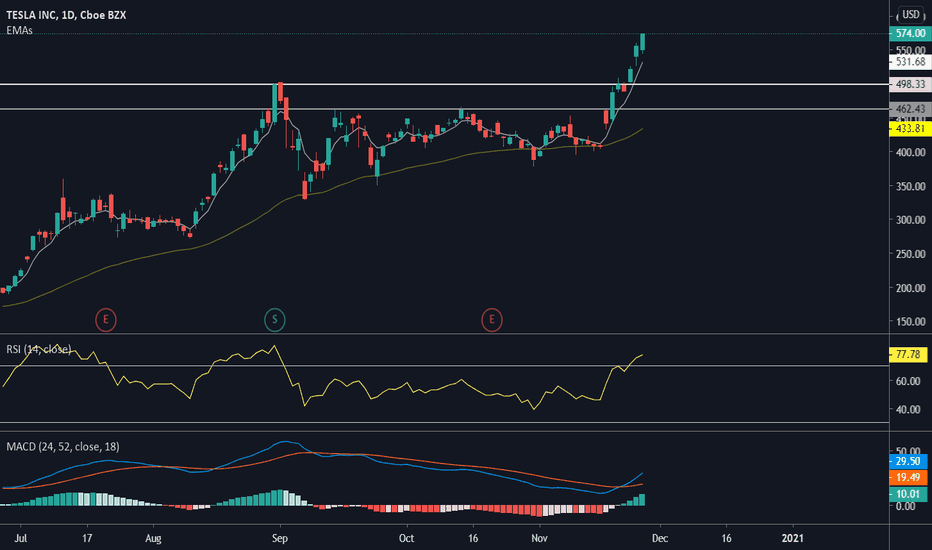
Task: Click the 250.00 price axis label
Action: [911, 254]
